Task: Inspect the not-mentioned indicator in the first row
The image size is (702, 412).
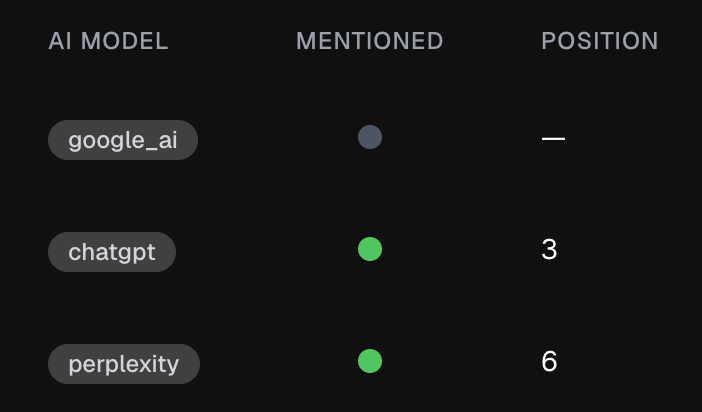Action: pyautogui.click(x=370, y=137)
